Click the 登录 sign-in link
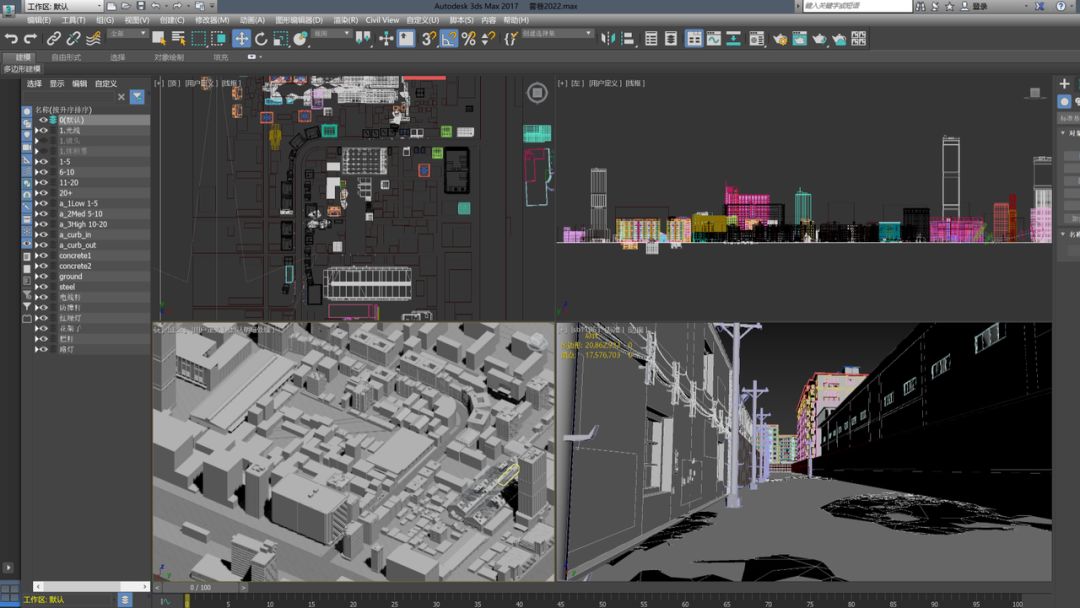The width and height of the screenshot is (1080, 608). (x=979, y=6)
